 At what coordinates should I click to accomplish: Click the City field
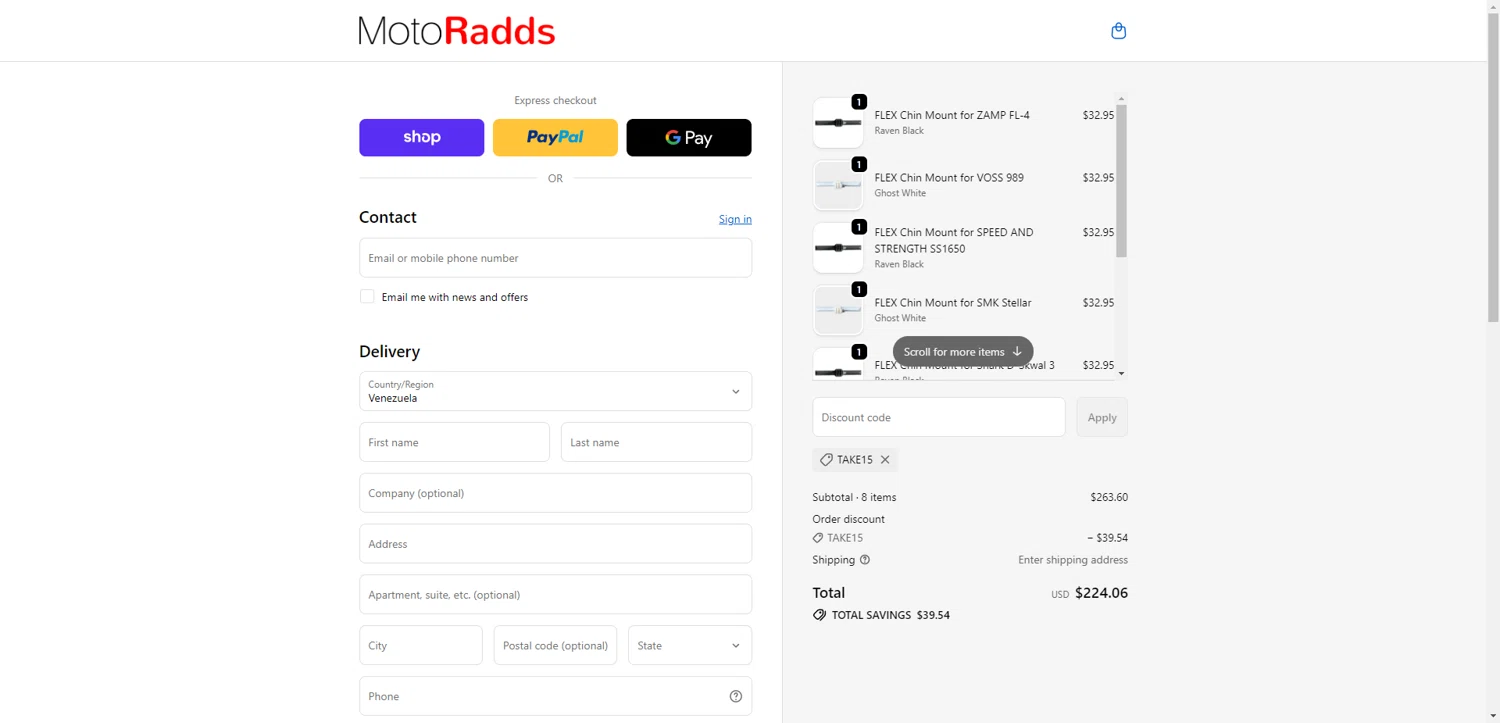pos(421,646)
